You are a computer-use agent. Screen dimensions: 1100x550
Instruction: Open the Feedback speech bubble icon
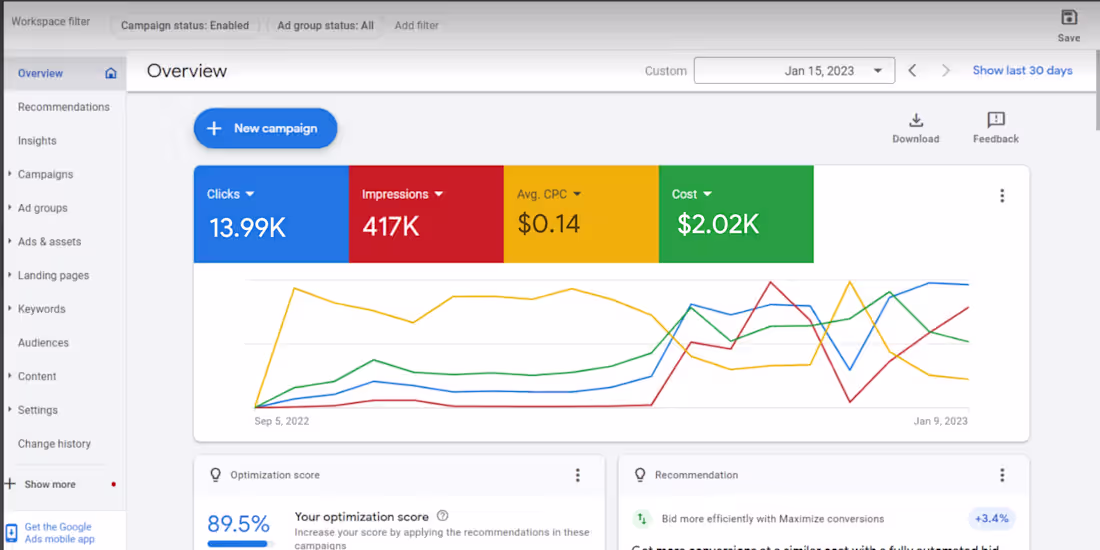(995, 120)
